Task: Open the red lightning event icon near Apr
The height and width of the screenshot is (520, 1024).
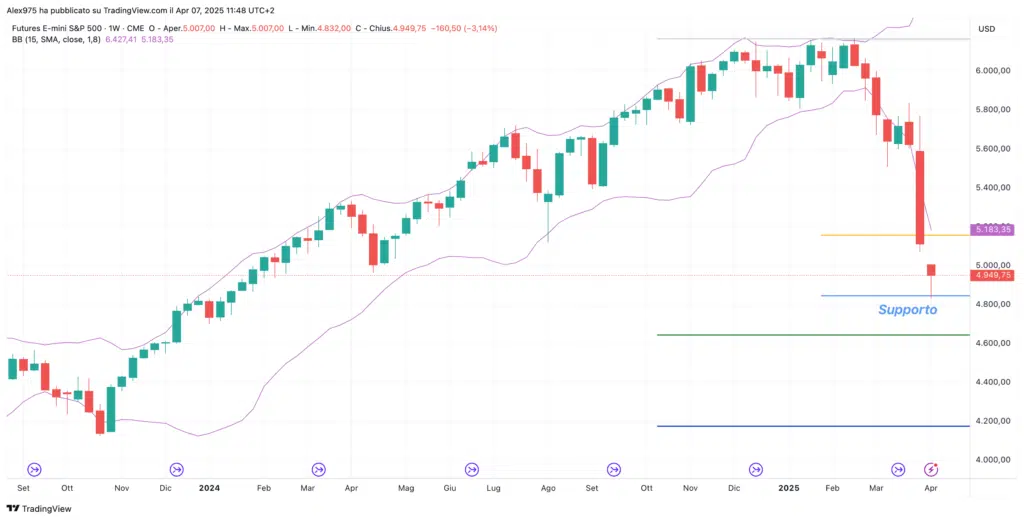Action: 931,468
